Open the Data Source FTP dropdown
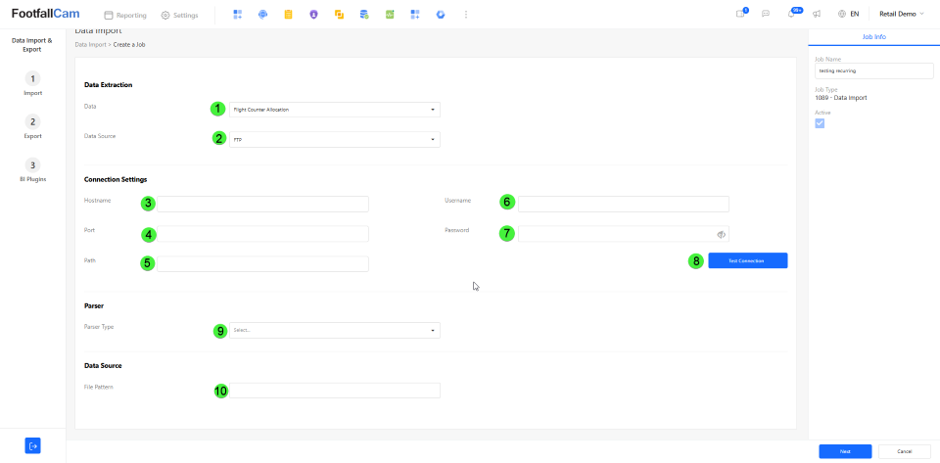The height and width of the screenshot is (463, 940). pos(335,140)
